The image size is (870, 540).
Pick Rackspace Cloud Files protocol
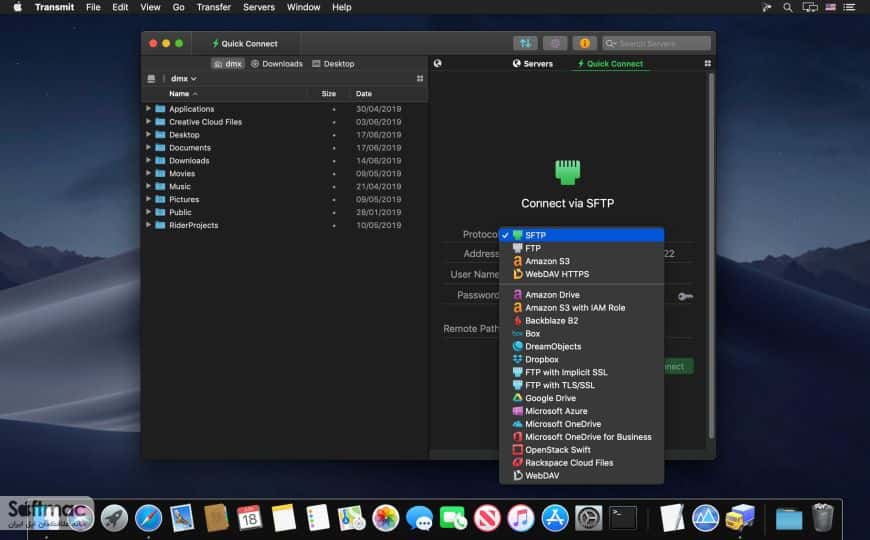pos(581,463)
